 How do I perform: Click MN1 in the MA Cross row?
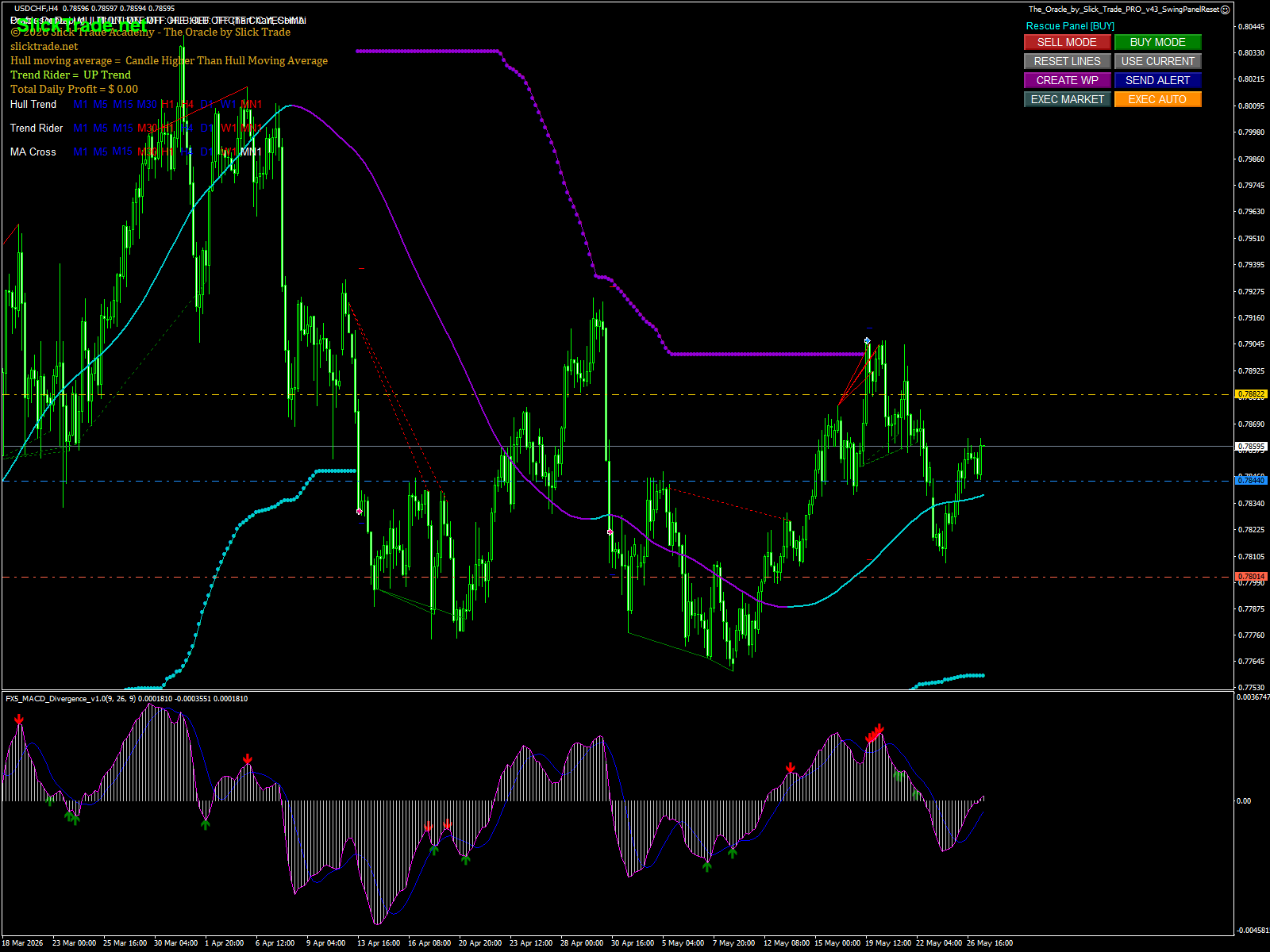(x=251, y=152)
